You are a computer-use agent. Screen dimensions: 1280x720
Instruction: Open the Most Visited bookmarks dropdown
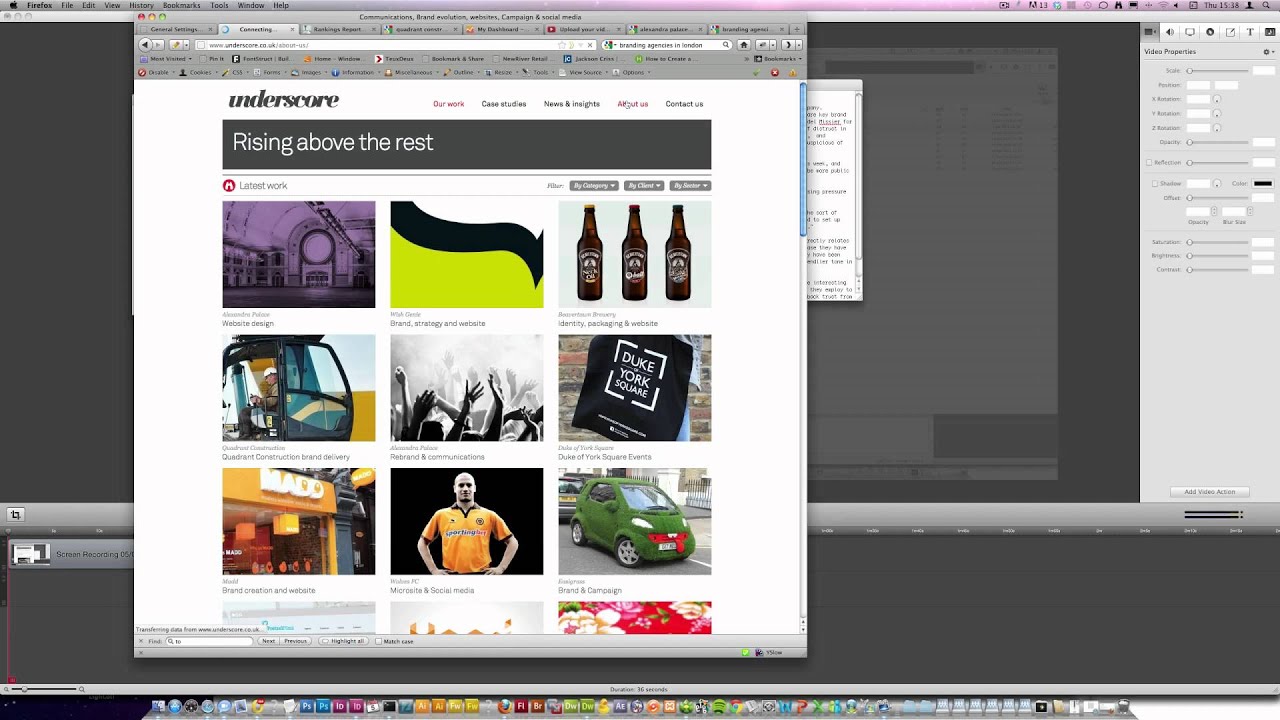[x=167, y=59]
